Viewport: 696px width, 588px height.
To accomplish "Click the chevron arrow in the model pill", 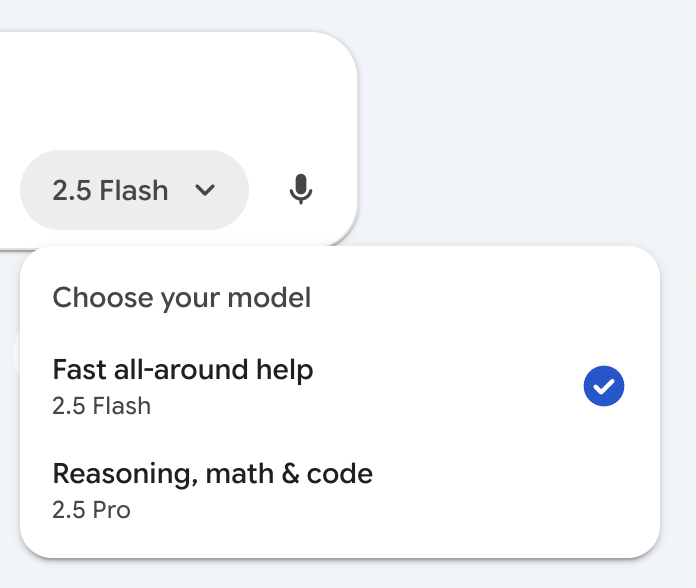I will pyautogui.click(x=205, y=190).
